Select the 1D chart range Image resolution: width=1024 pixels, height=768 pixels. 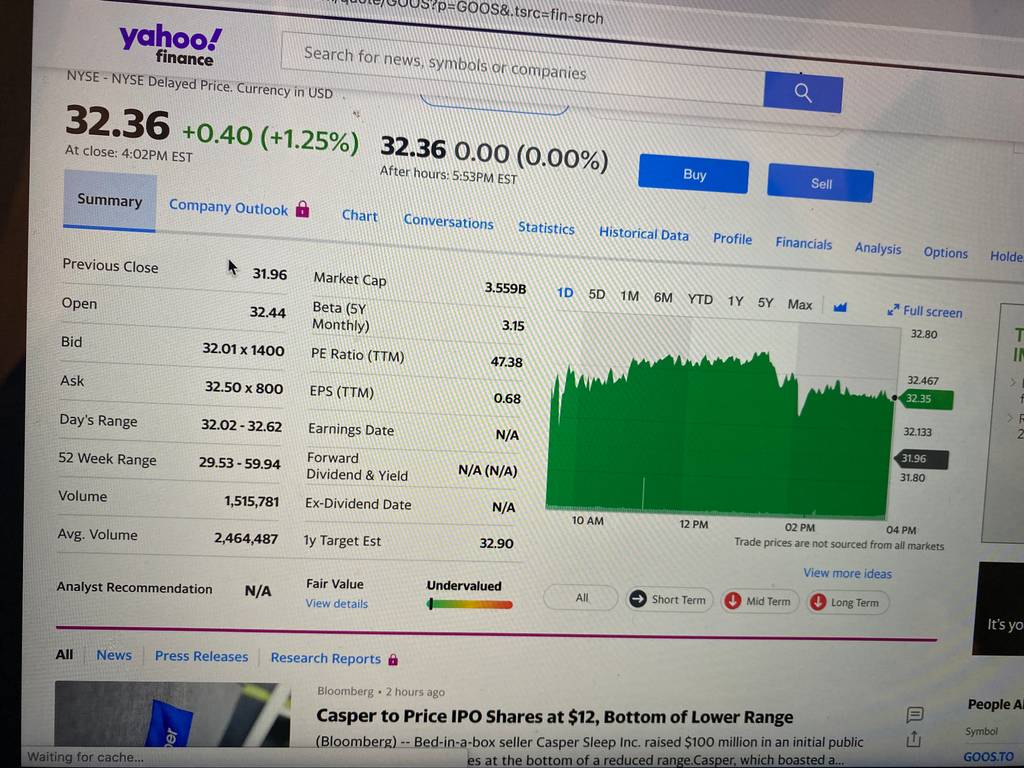coord(565,293)
